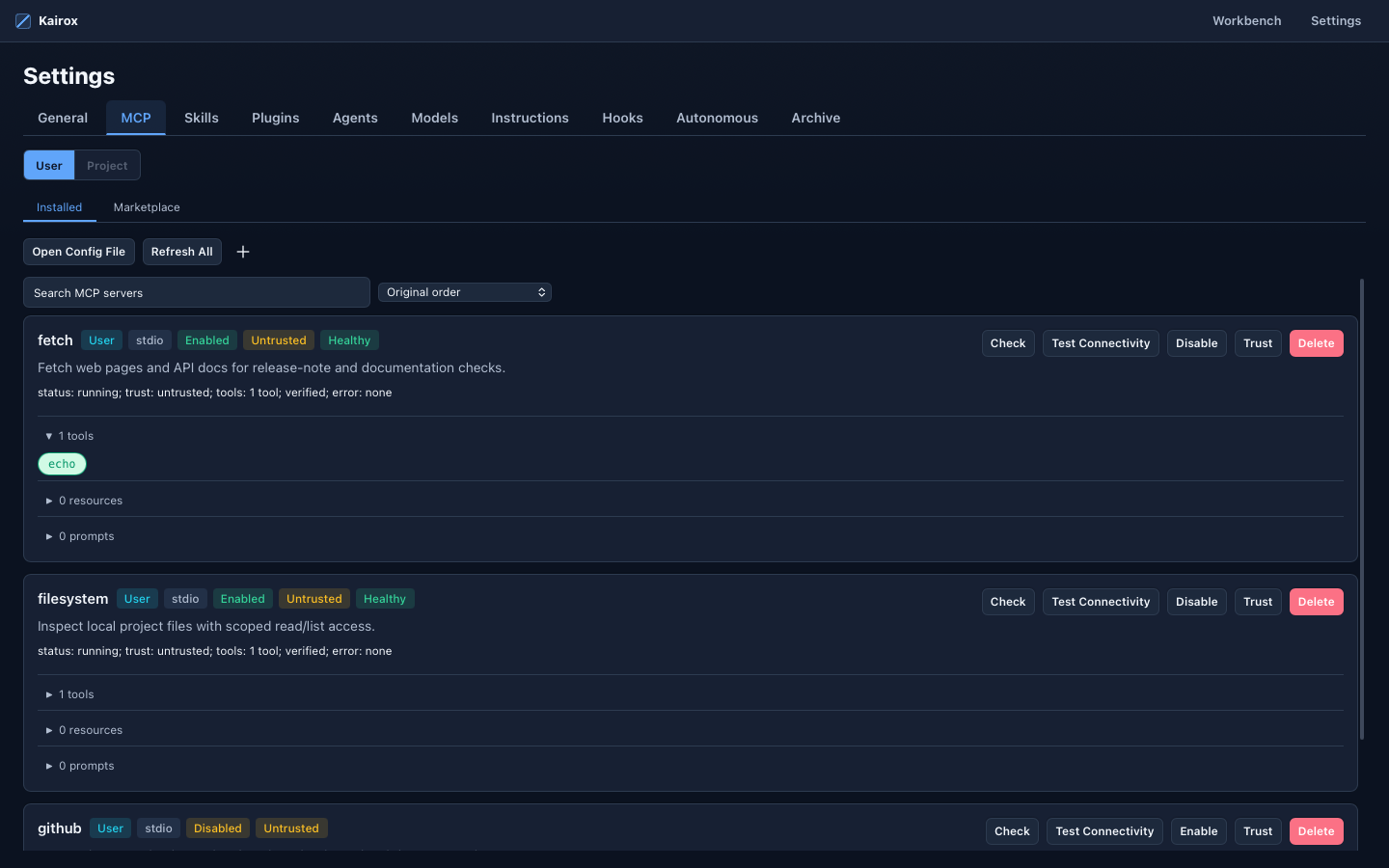Click filesystem's stdio badge
The height and width of the screenshot is (868, 1389).
coord(185,599)
